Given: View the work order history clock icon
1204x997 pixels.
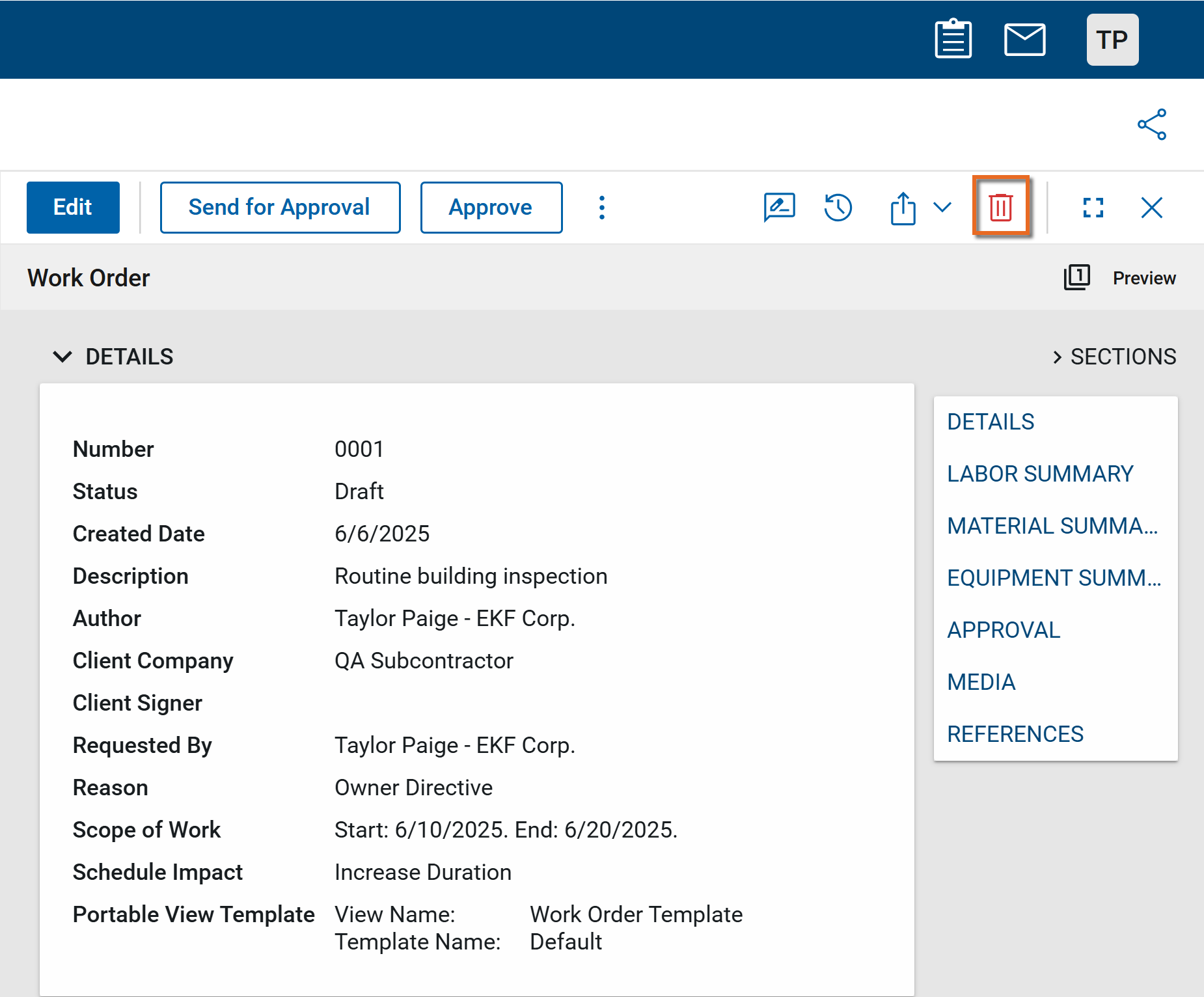Looking at the screenshot, I should 838,208.
